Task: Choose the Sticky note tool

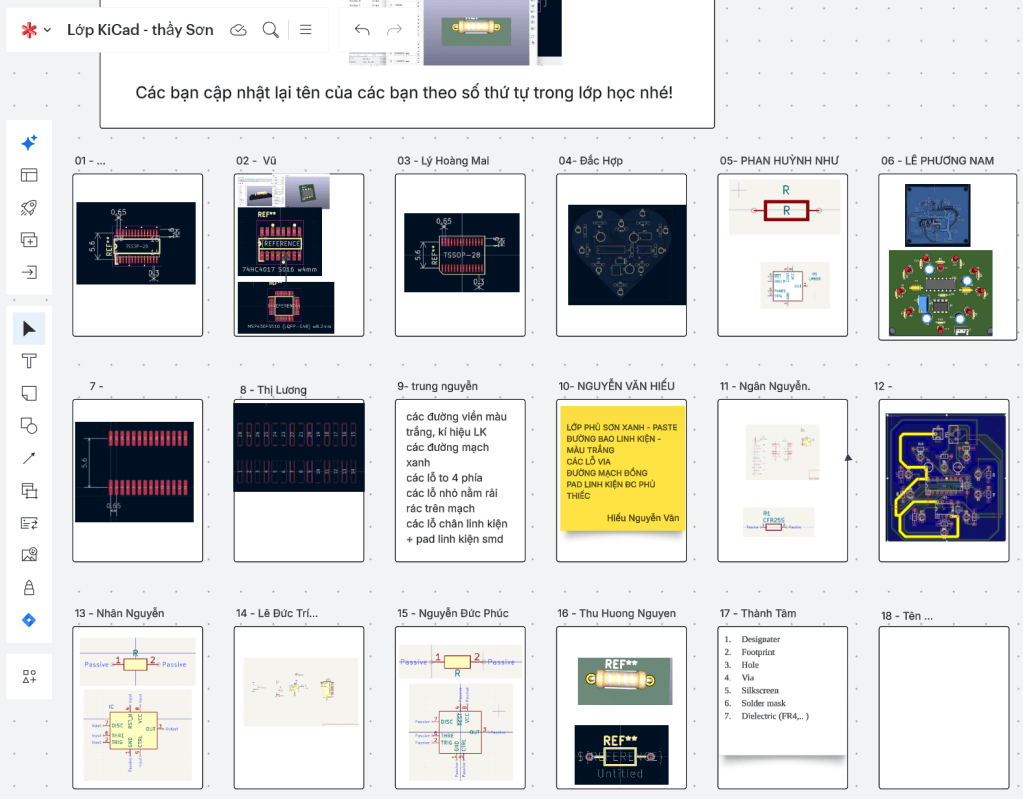Action: [29, 393]
